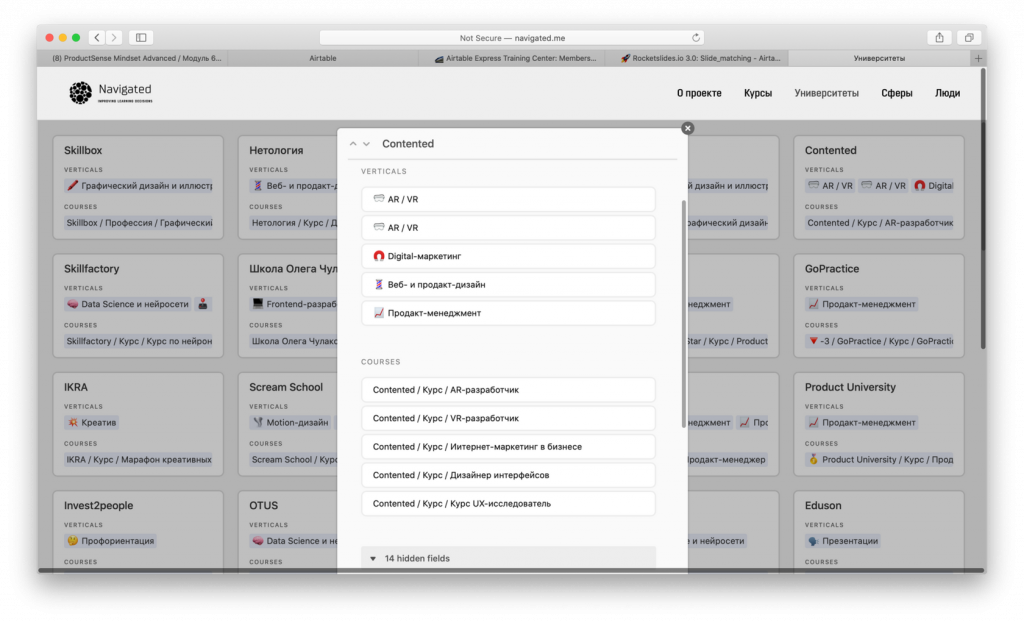Viewport: 1024px width, 623px height.
Task: Click Digital tag in Contented background card
Action: pyautogui.click(x=933, y=186)
